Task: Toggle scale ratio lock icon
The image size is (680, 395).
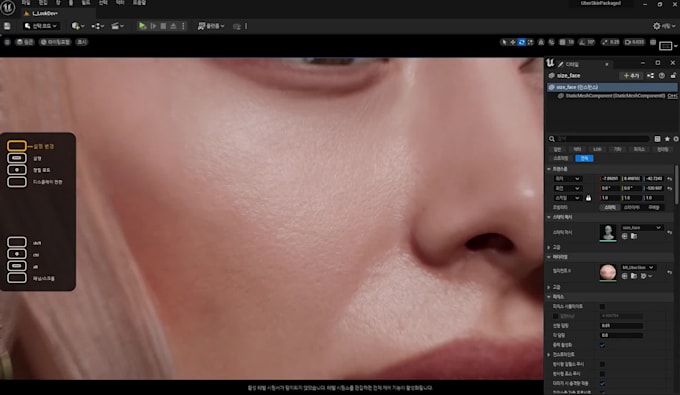Action: [588, 198]
